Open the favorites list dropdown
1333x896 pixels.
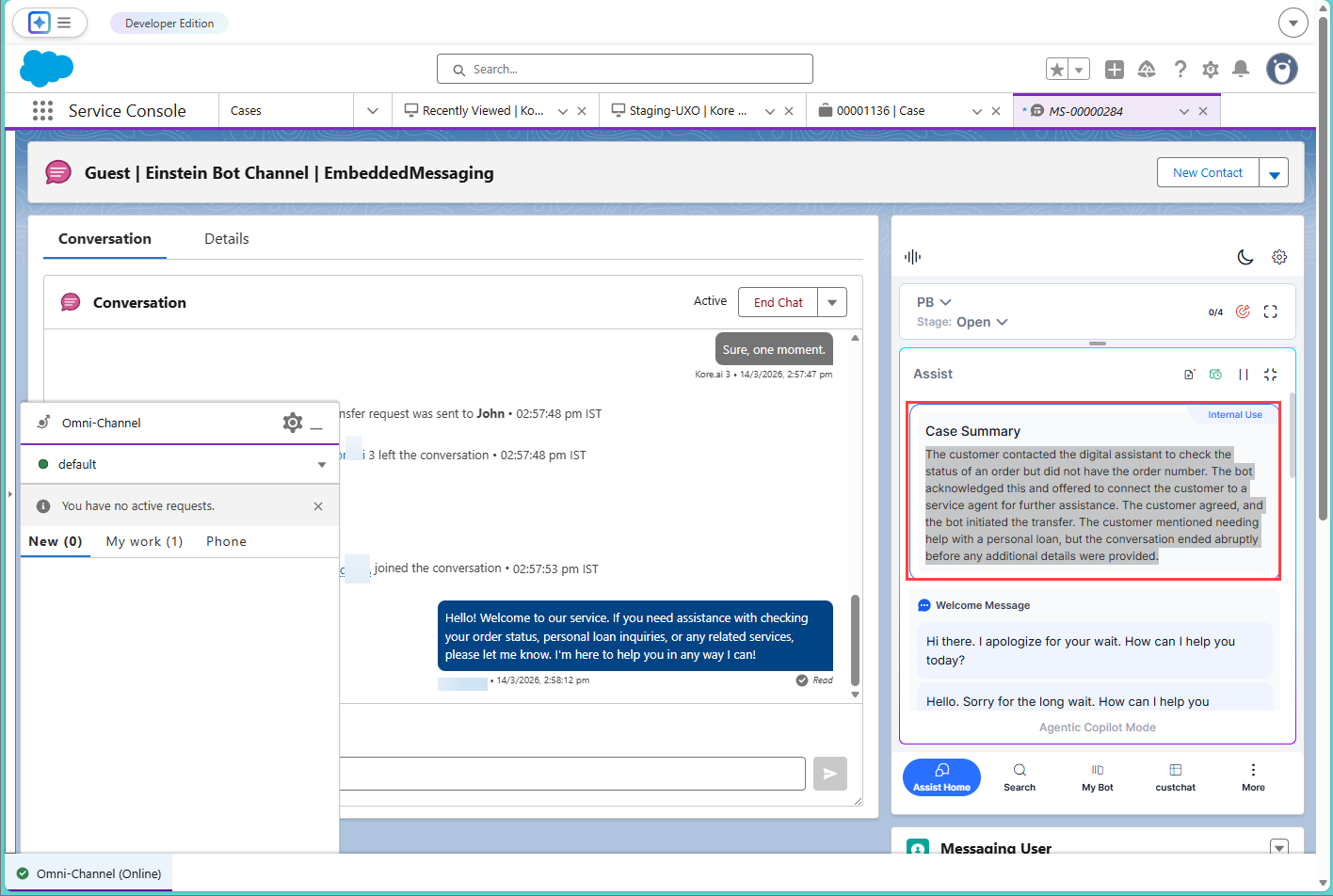[1079, 70]
